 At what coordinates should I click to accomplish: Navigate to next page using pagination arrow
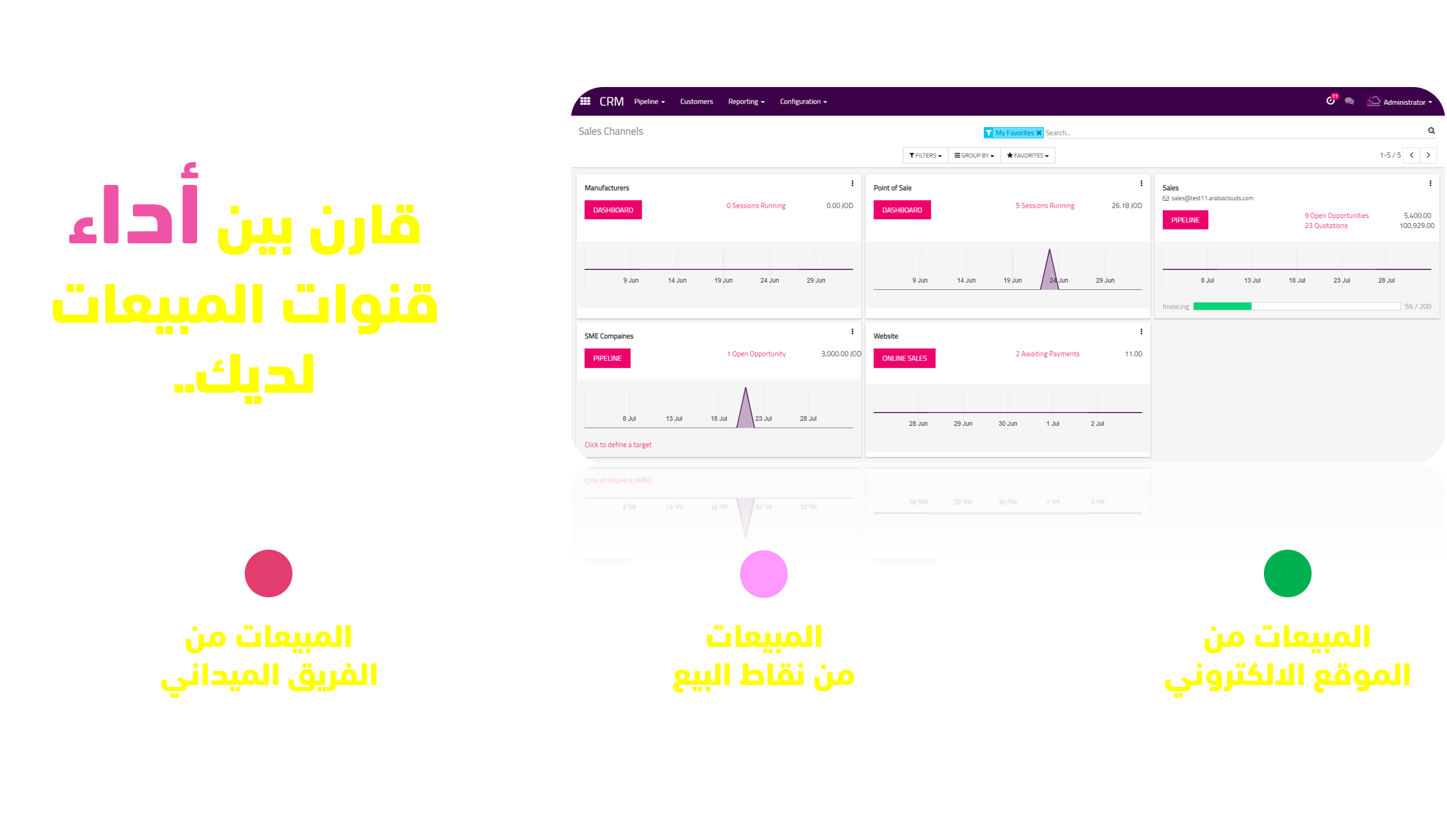[1430, 155]
